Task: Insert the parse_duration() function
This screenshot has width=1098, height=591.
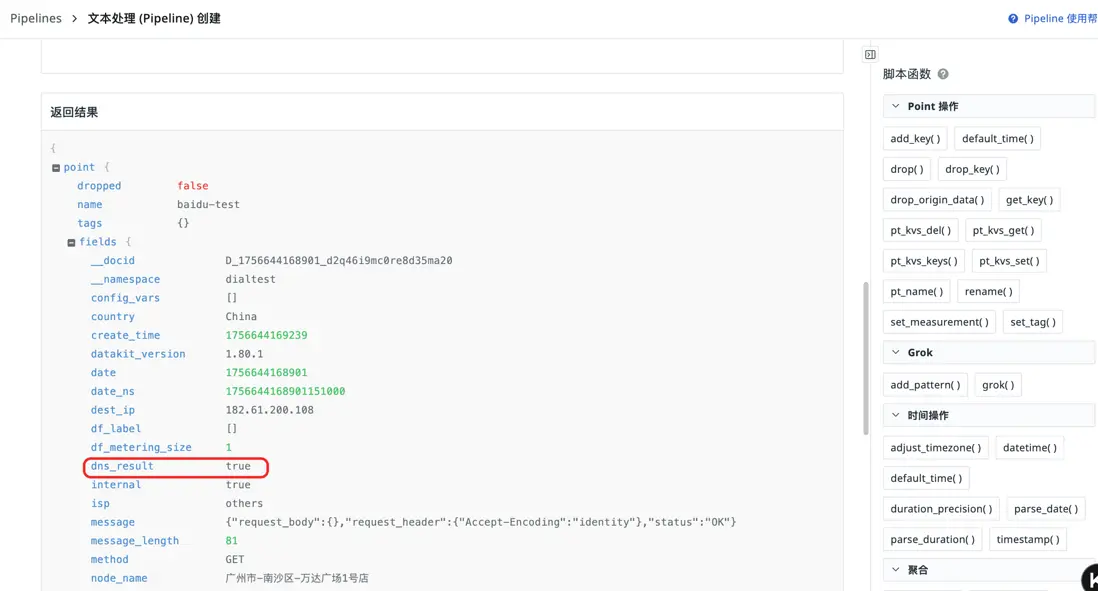Action: [x=932, y=540]
